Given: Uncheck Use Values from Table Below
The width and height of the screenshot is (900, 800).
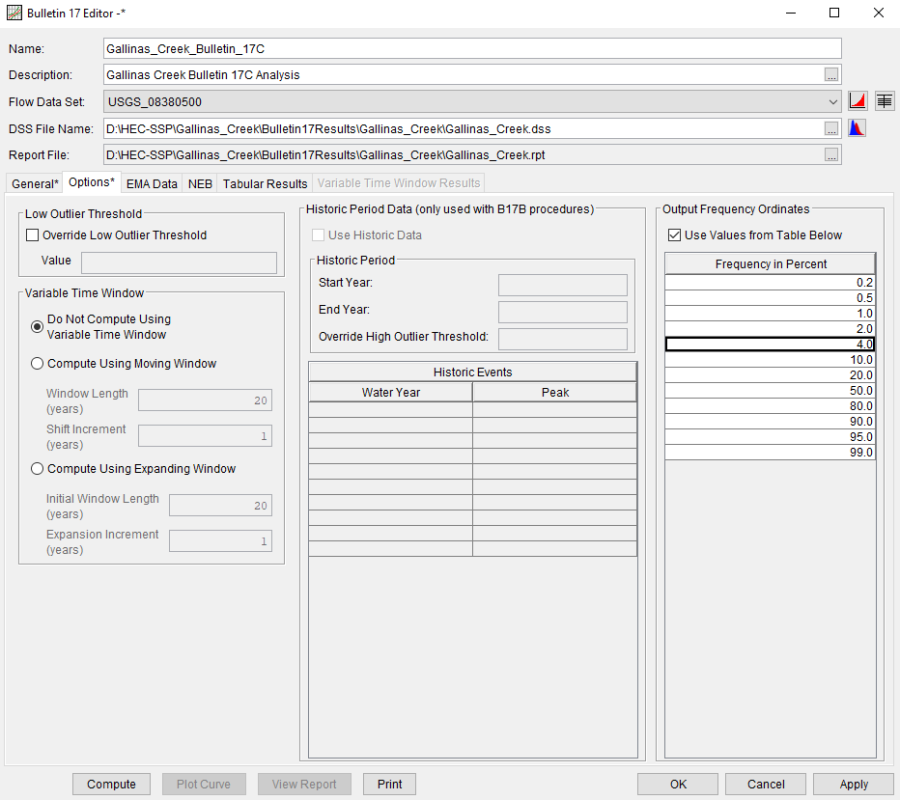Looking at the screenshot, I should [674, 235].
